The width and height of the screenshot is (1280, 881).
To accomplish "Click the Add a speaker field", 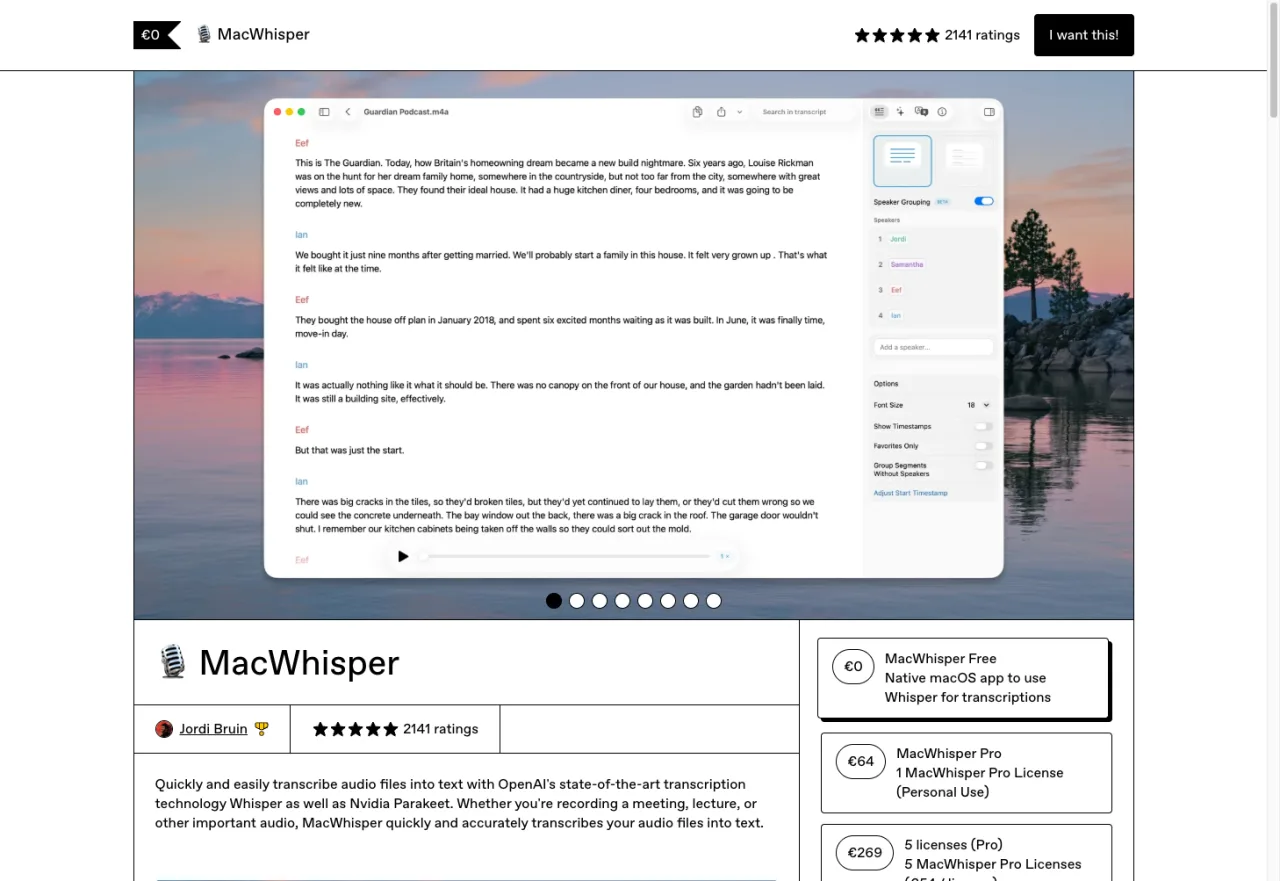I will click(x=933, y=347).
